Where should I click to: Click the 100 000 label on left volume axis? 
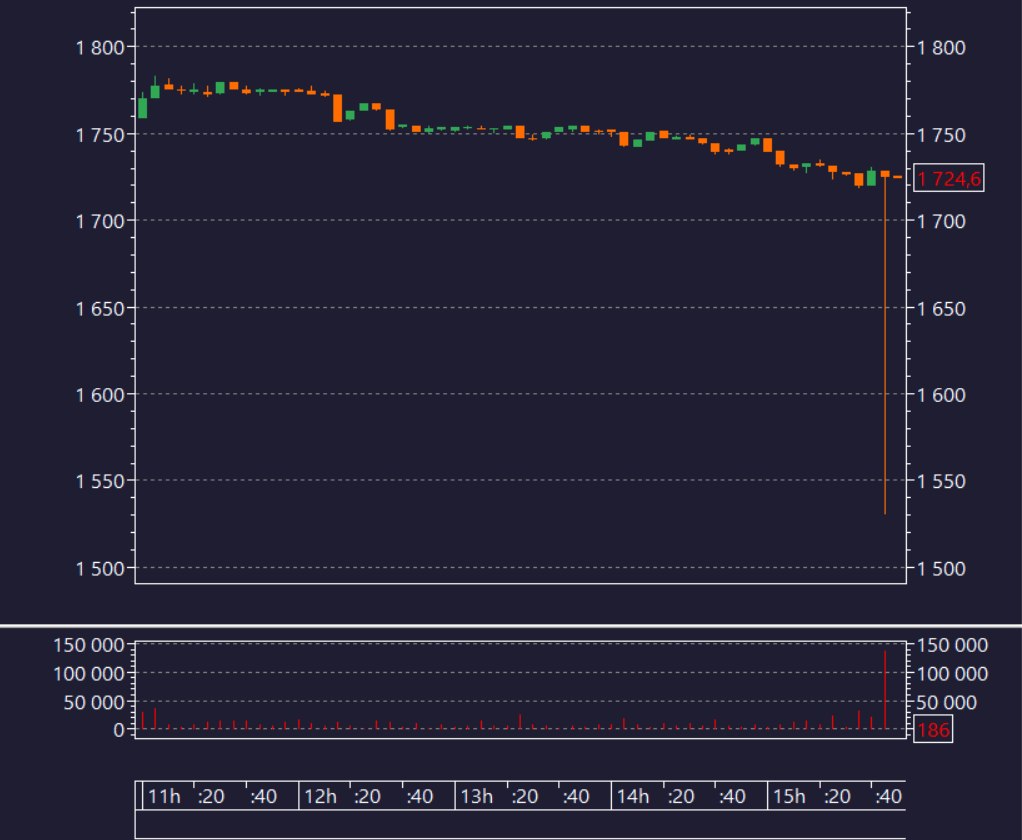(89, 674)
